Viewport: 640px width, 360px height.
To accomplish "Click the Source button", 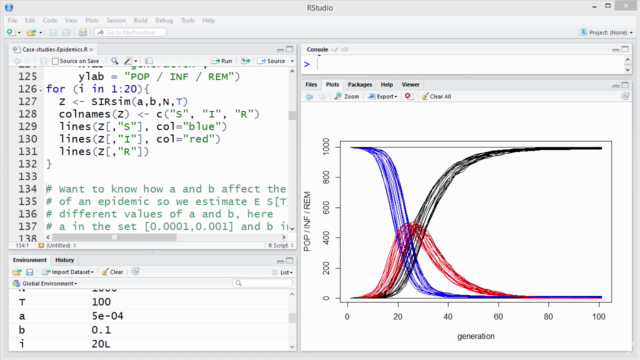I will pyautogui.click(x=271, y=61).
